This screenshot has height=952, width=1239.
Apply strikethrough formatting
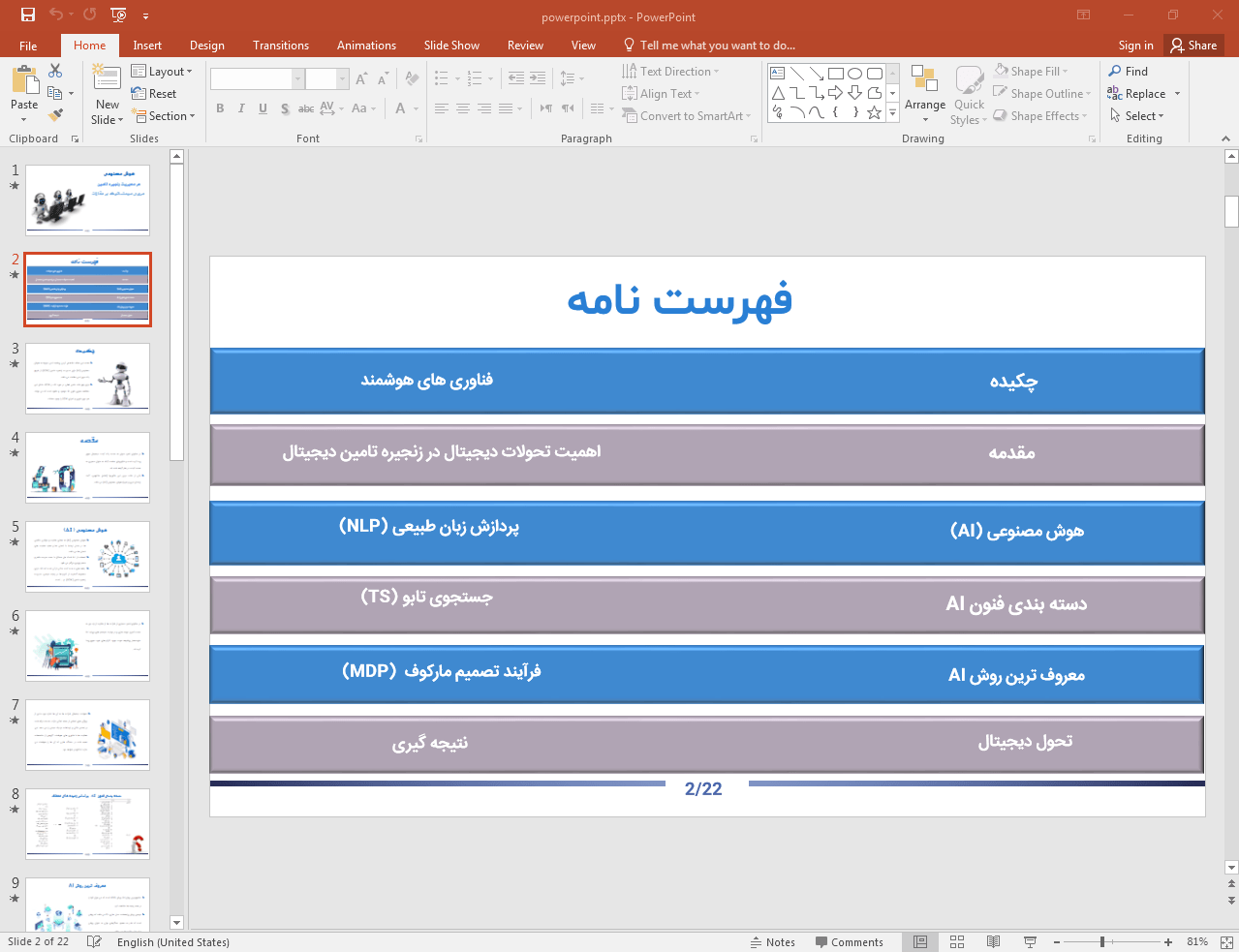306,108
